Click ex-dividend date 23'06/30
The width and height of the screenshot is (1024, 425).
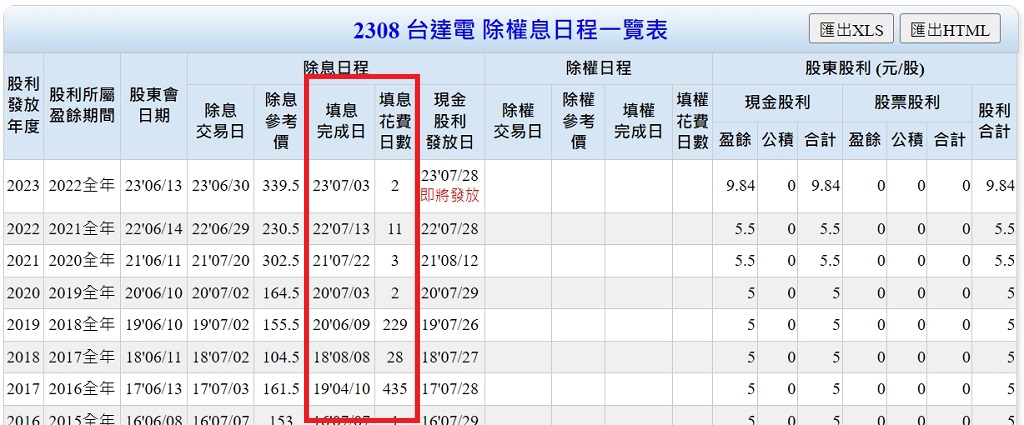pos(220,186)
